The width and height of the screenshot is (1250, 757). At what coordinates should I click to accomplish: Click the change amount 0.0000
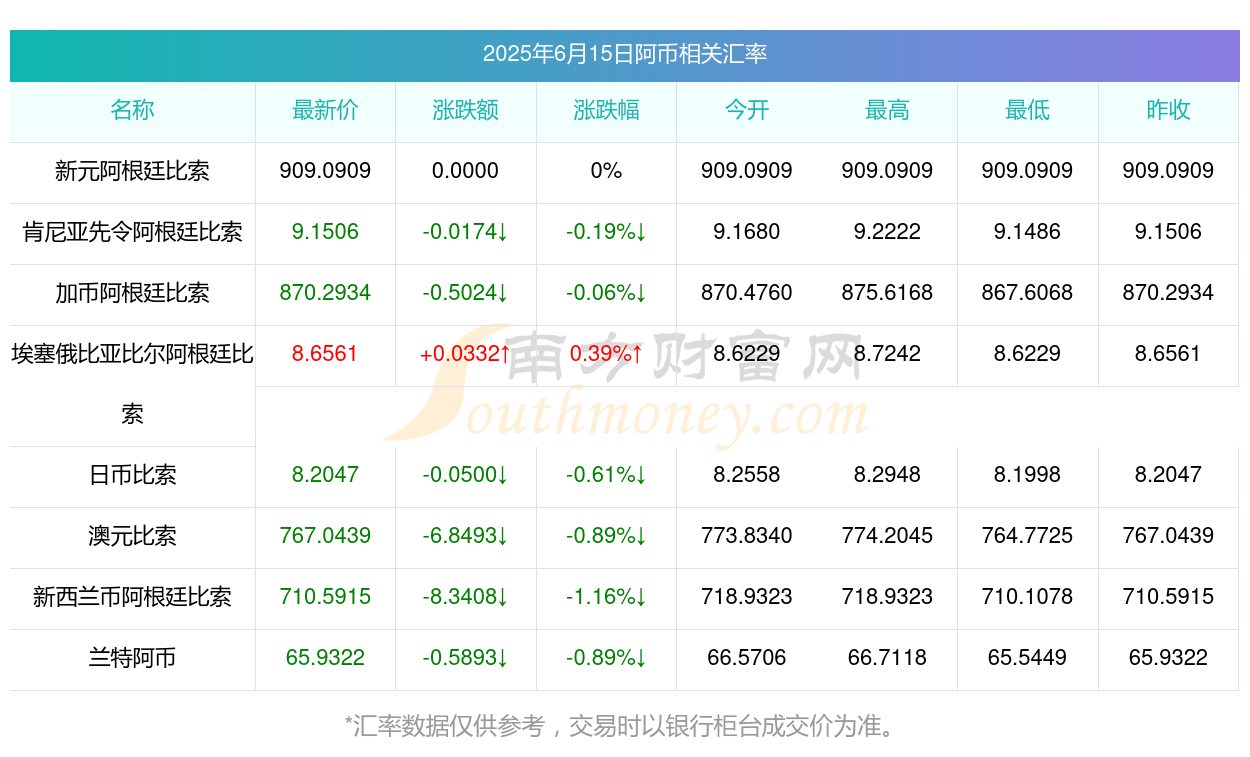pyautogui.click(x=465, y=171)
